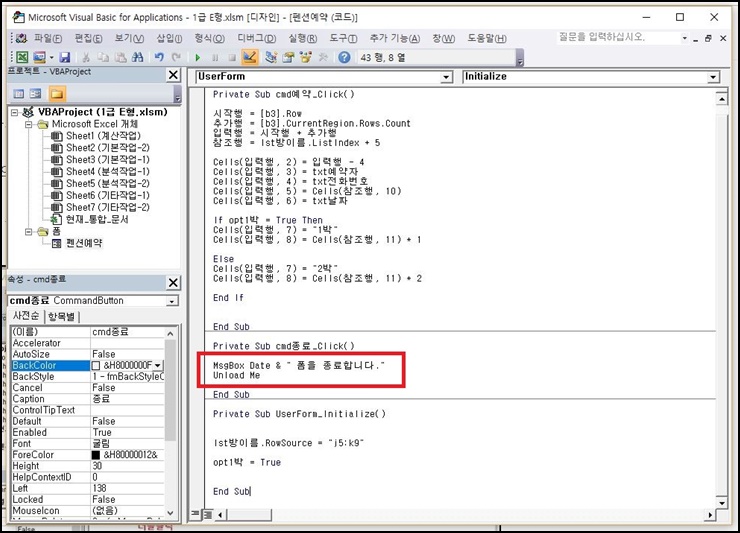Select the Caption property row
The height and width of the screenshot is (533, 740).
coord(88,399)
